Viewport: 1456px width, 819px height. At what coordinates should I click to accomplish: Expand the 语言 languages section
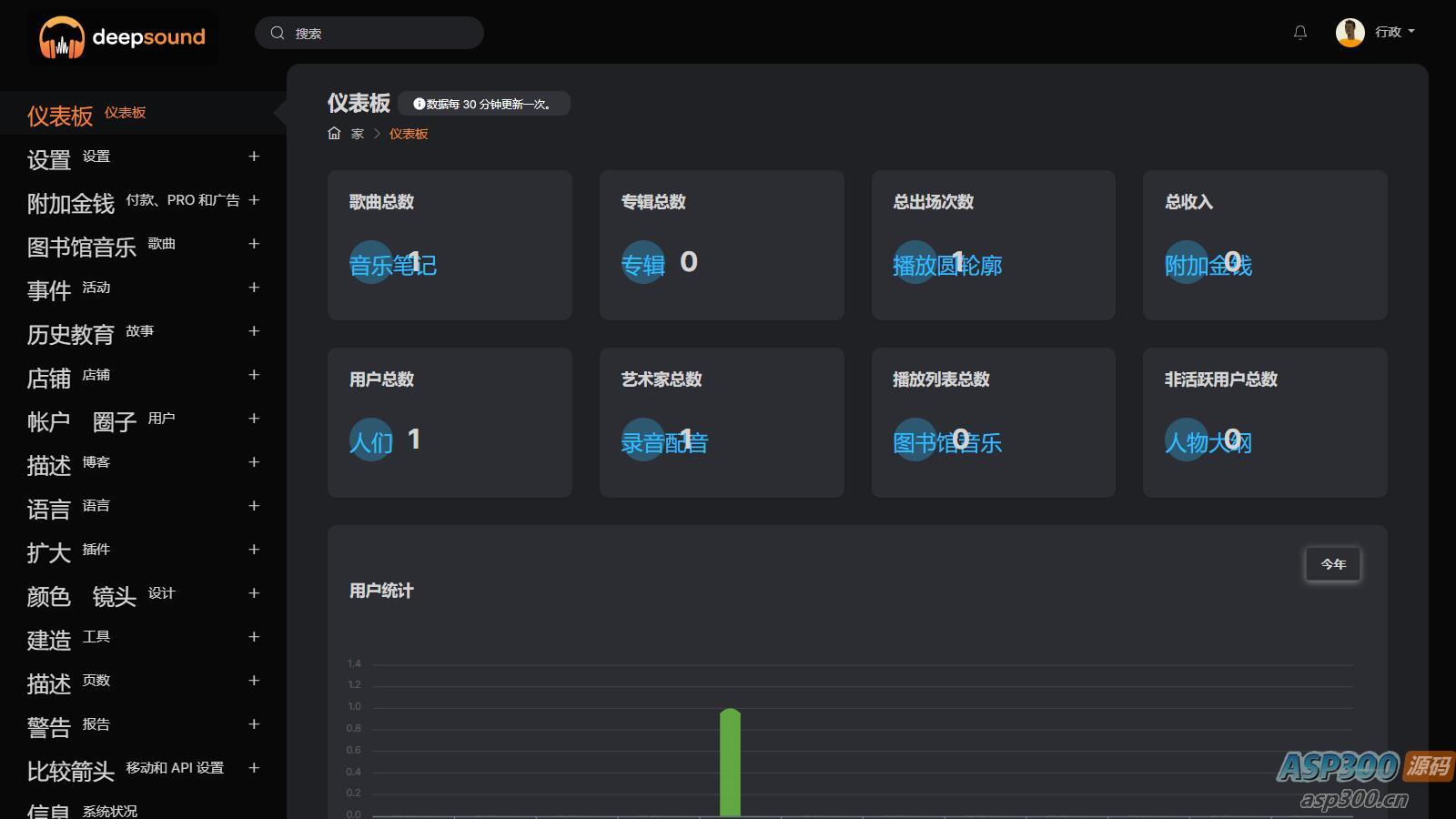[x=254, y=506]
